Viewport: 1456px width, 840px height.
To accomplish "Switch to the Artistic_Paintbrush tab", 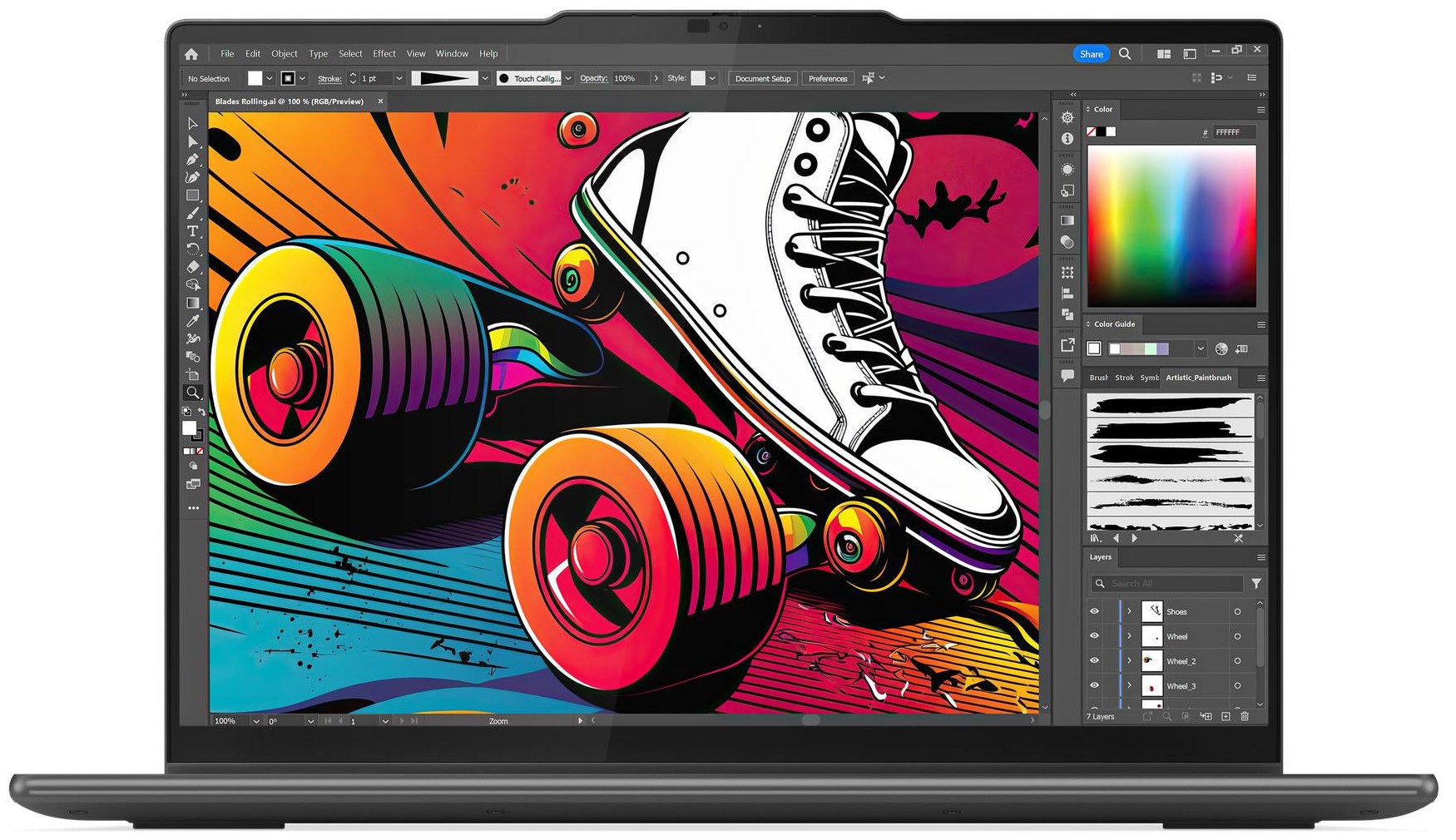I will pos(1198,378).
